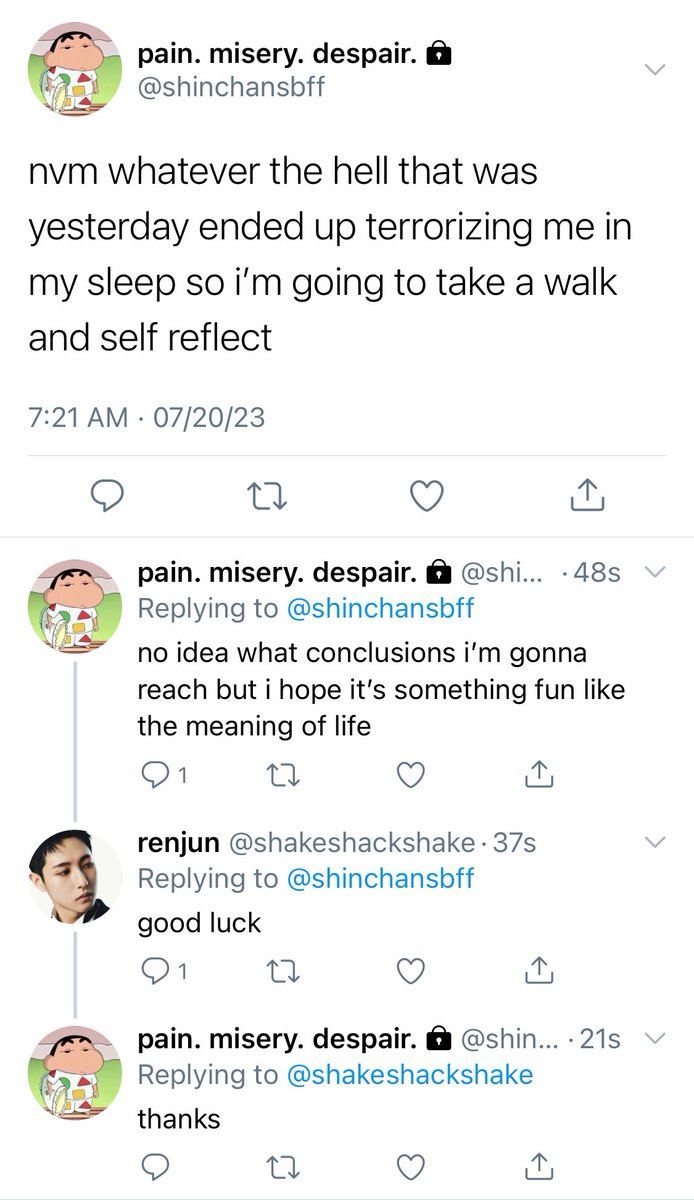Viewport: 694px width, 1200px height.
Task: Open @shinchansbff link under renjun's name
Action: (x=380, y=879)
